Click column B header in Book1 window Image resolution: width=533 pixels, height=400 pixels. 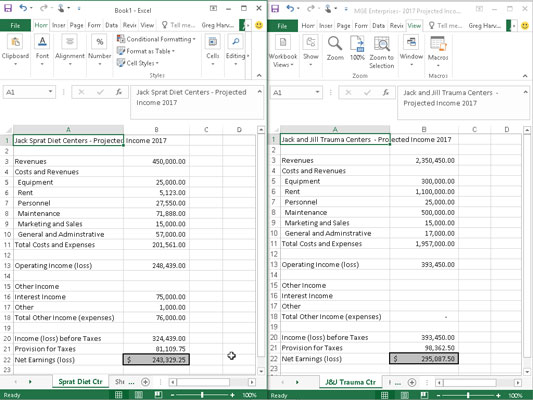tap(156, 129)
